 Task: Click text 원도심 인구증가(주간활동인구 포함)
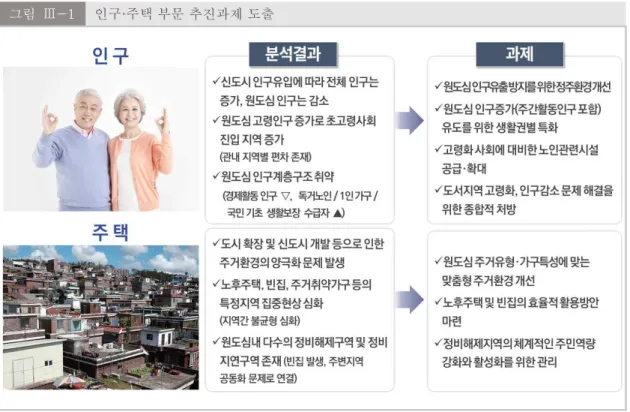[x=522, y=109]
